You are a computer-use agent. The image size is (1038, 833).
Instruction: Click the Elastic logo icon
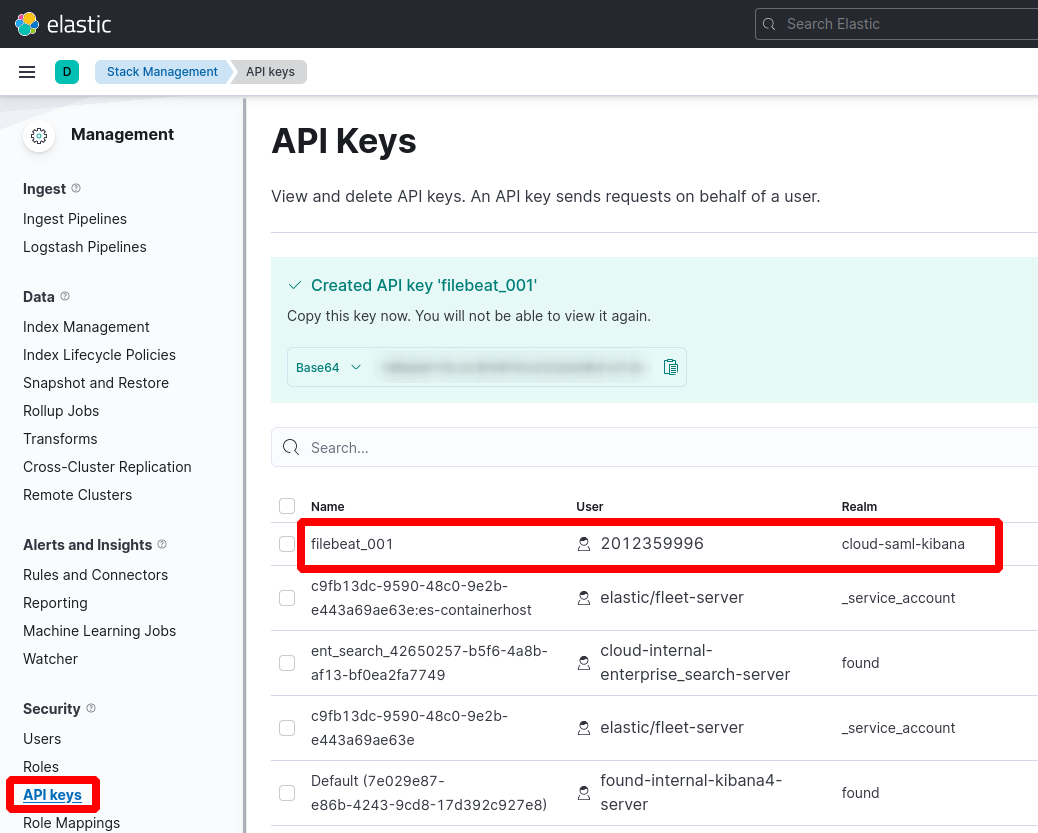coord(27,24)
